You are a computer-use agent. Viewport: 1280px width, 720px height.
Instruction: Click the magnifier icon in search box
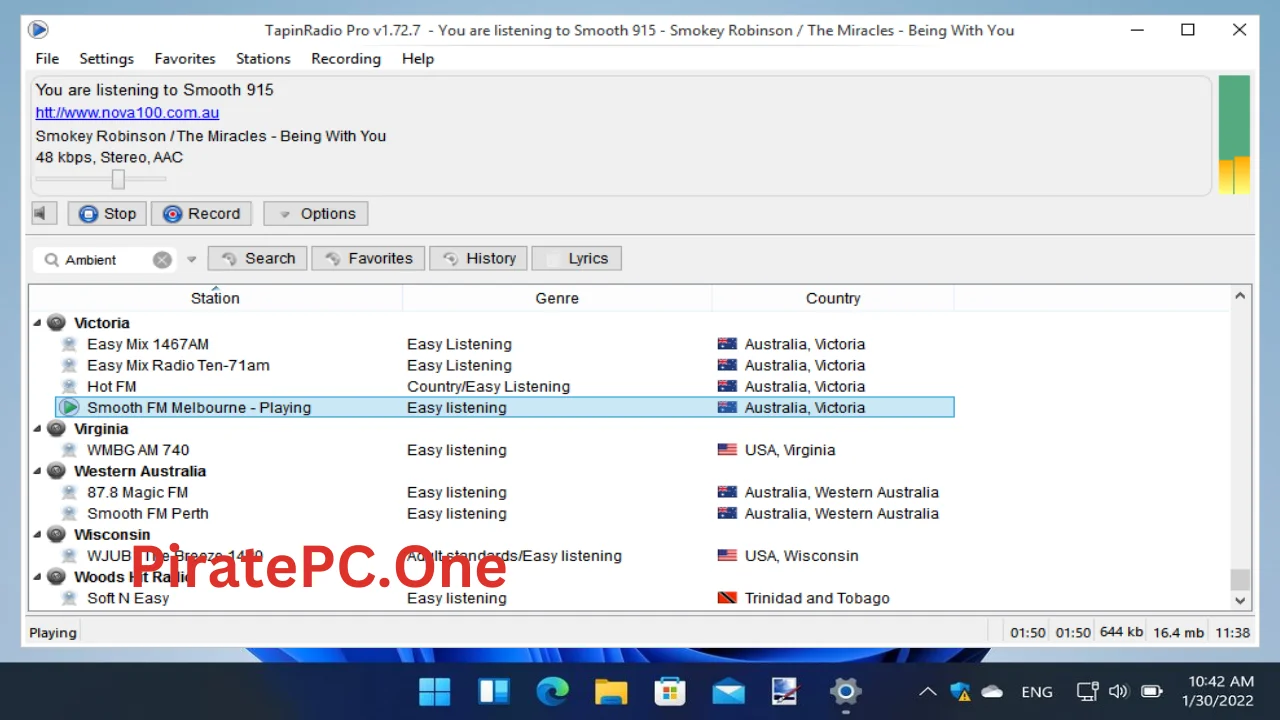coord(51,260)
